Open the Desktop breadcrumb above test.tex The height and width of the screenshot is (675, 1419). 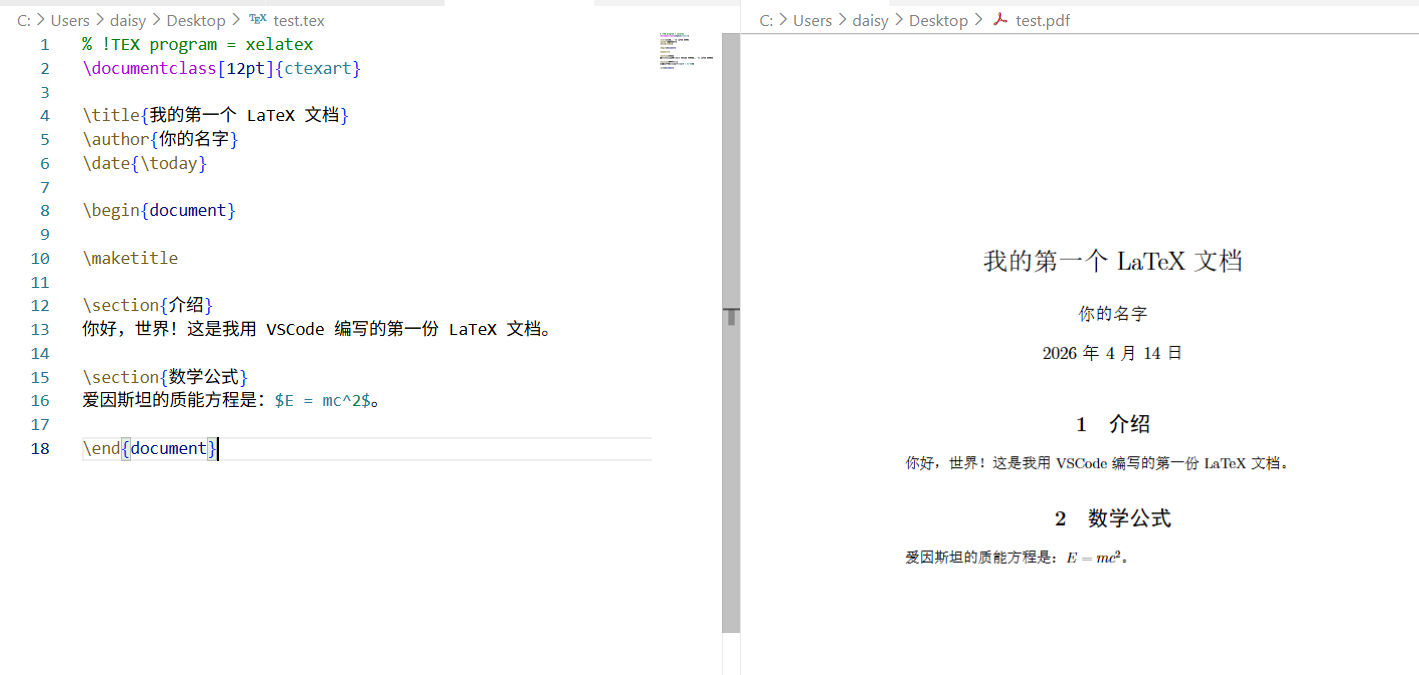pyautogui.click(x=196, y=20)
